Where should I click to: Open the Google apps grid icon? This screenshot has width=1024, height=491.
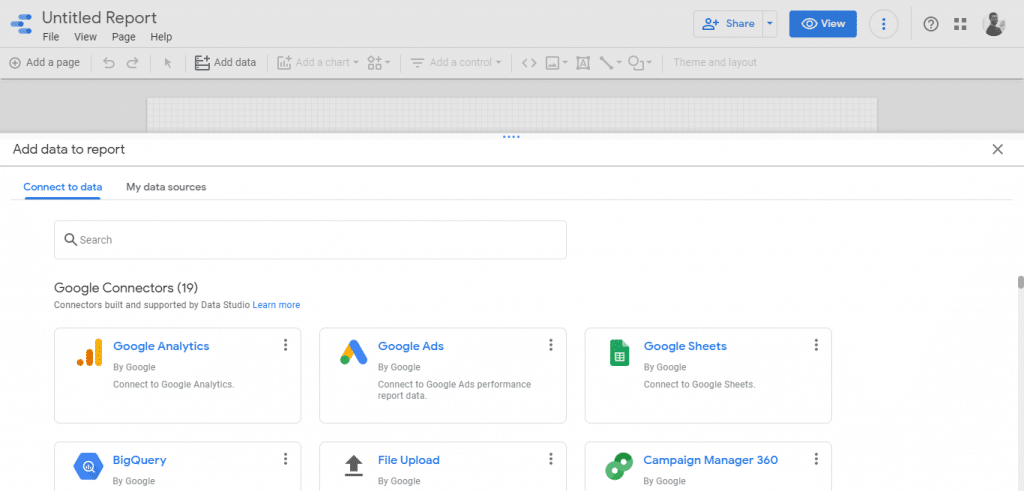(960, 24)
